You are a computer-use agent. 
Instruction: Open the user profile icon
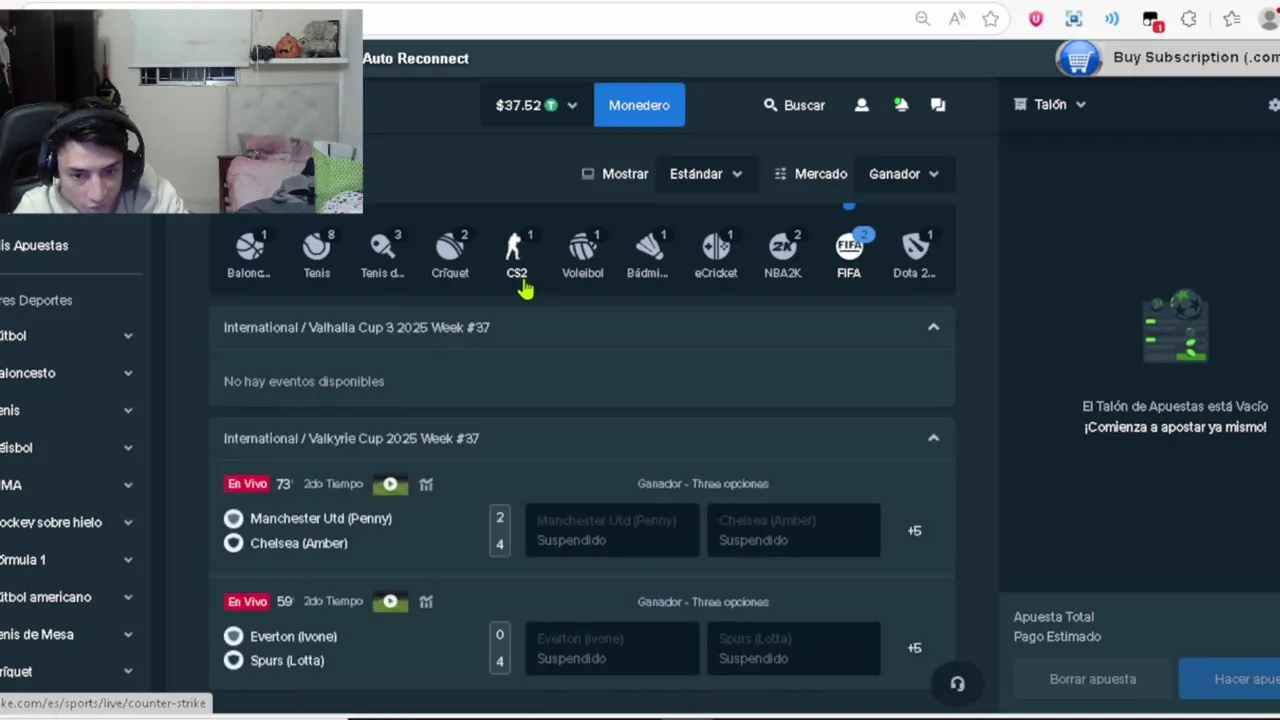point(862,105)
